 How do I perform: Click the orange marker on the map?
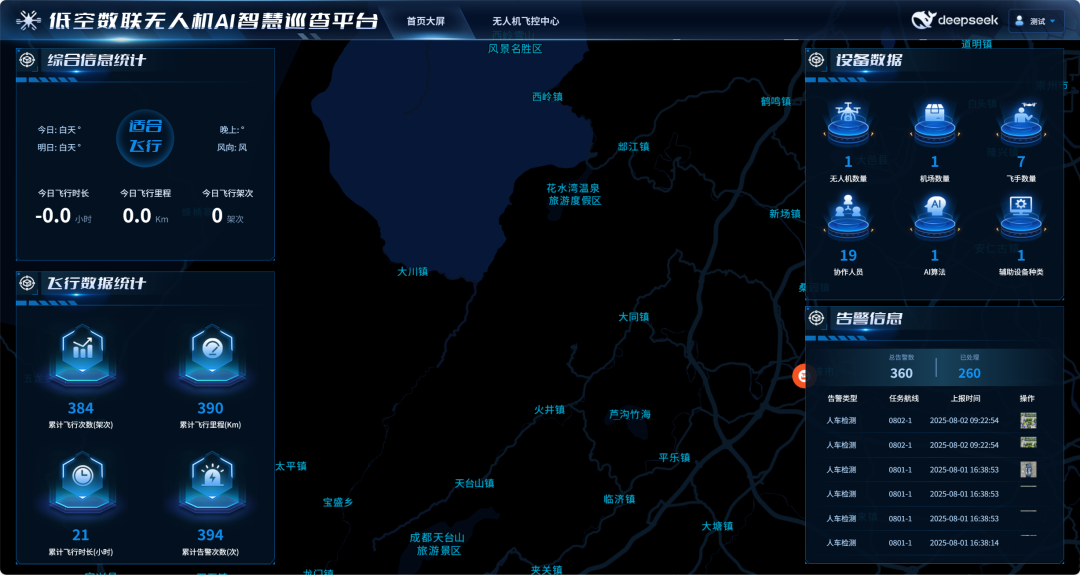802,376
